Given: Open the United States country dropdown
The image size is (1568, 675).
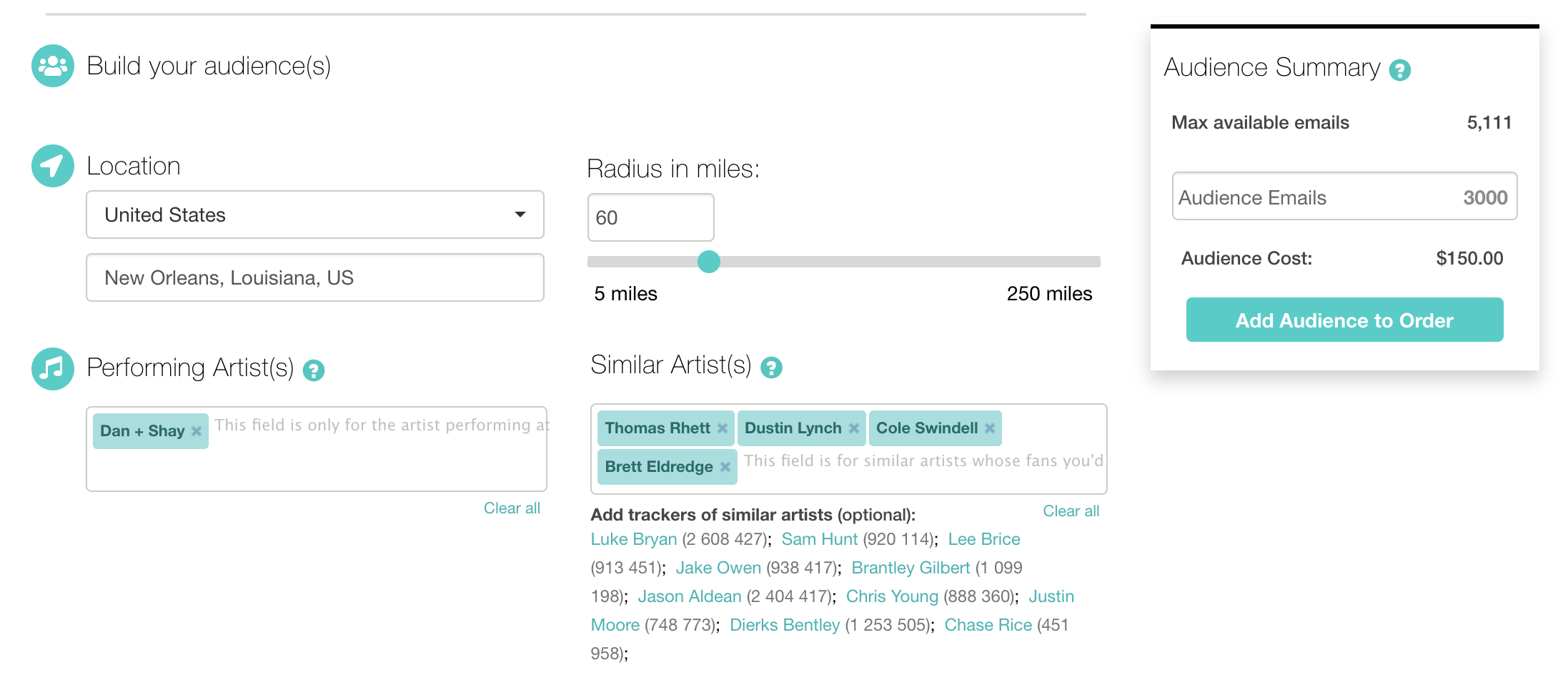Looking at the screenshot, I should pyautogui.click(x=315, y=215).
